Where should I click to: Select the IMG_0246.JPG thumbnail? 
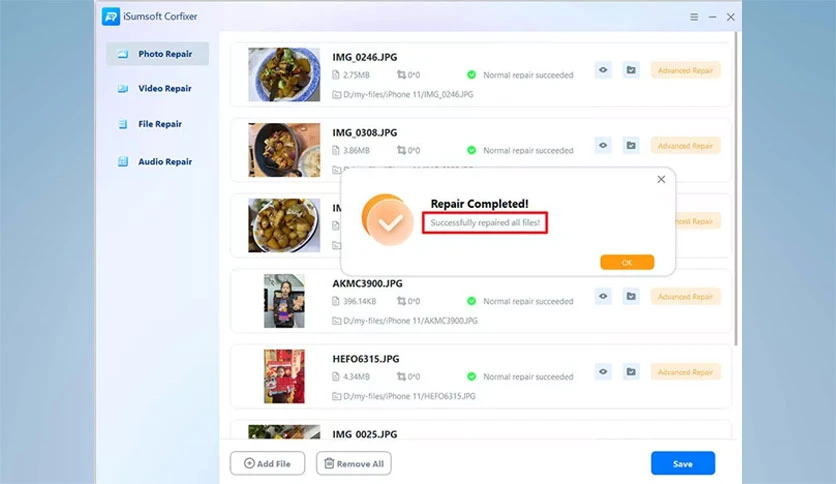point(284,75)
